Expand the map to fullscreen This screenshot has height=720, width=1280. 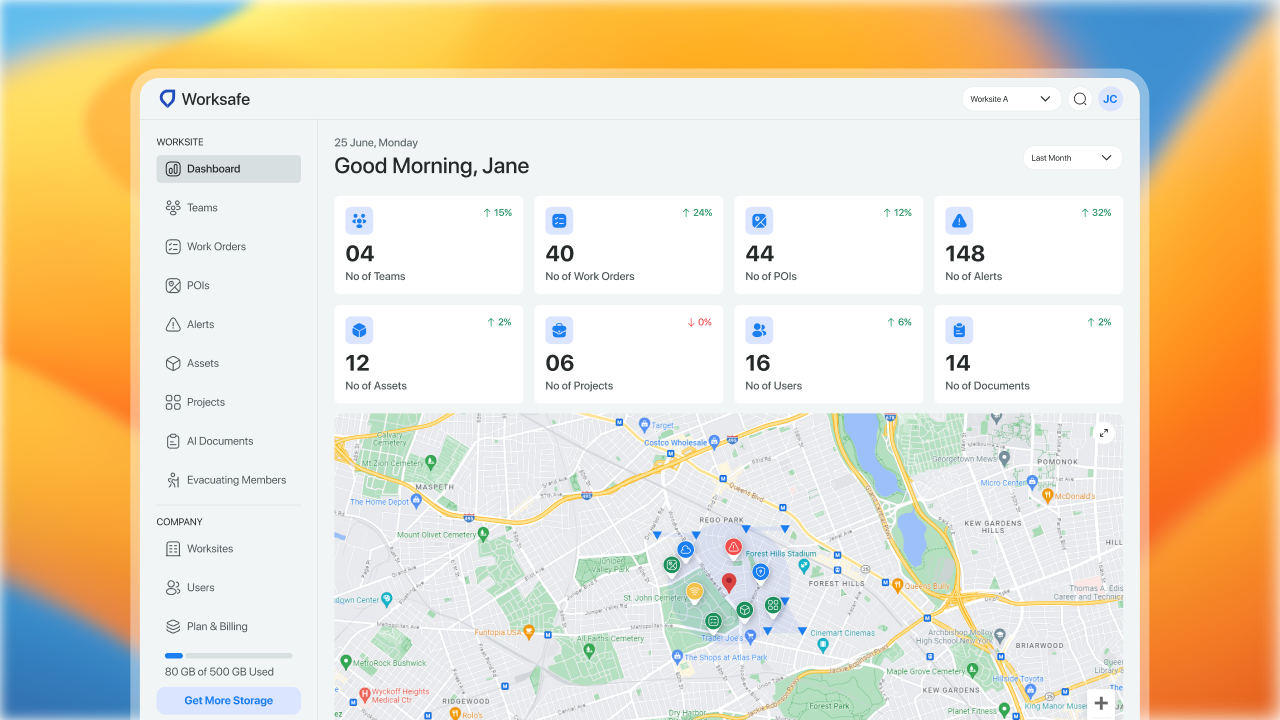1104,432
